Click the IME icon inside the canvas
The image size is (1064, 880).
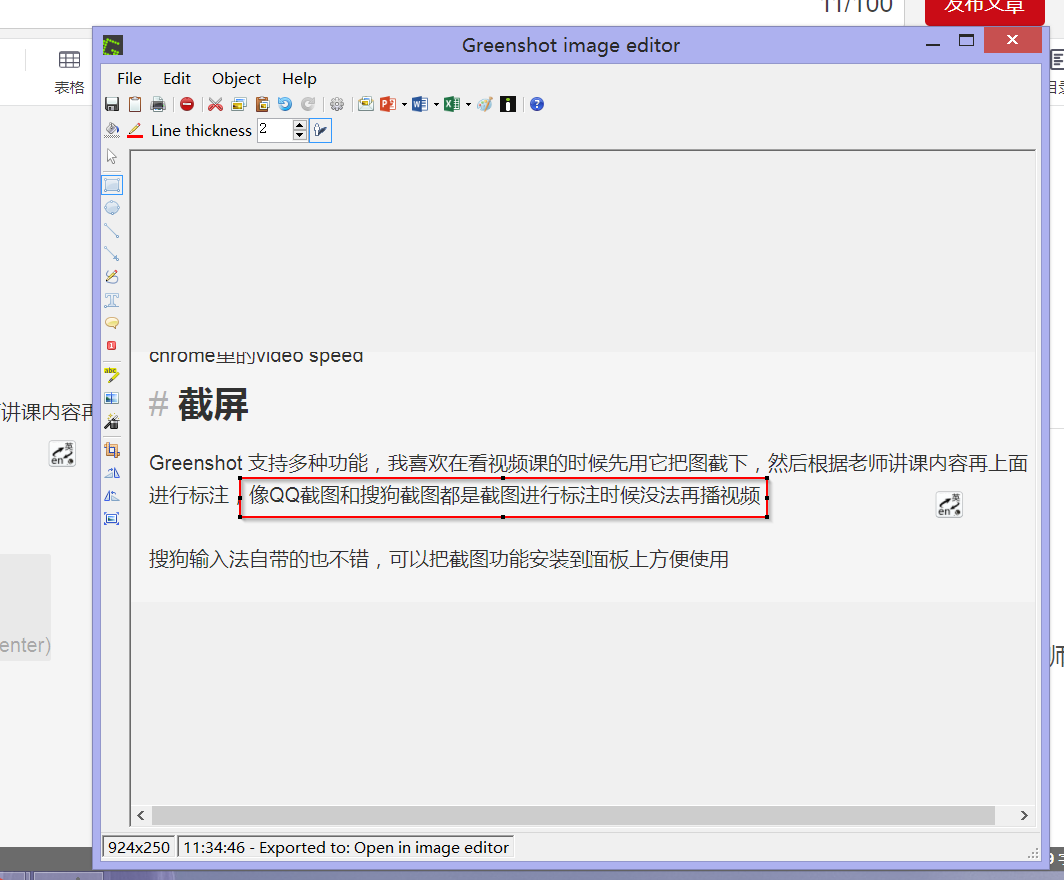(x=949, y=505)
